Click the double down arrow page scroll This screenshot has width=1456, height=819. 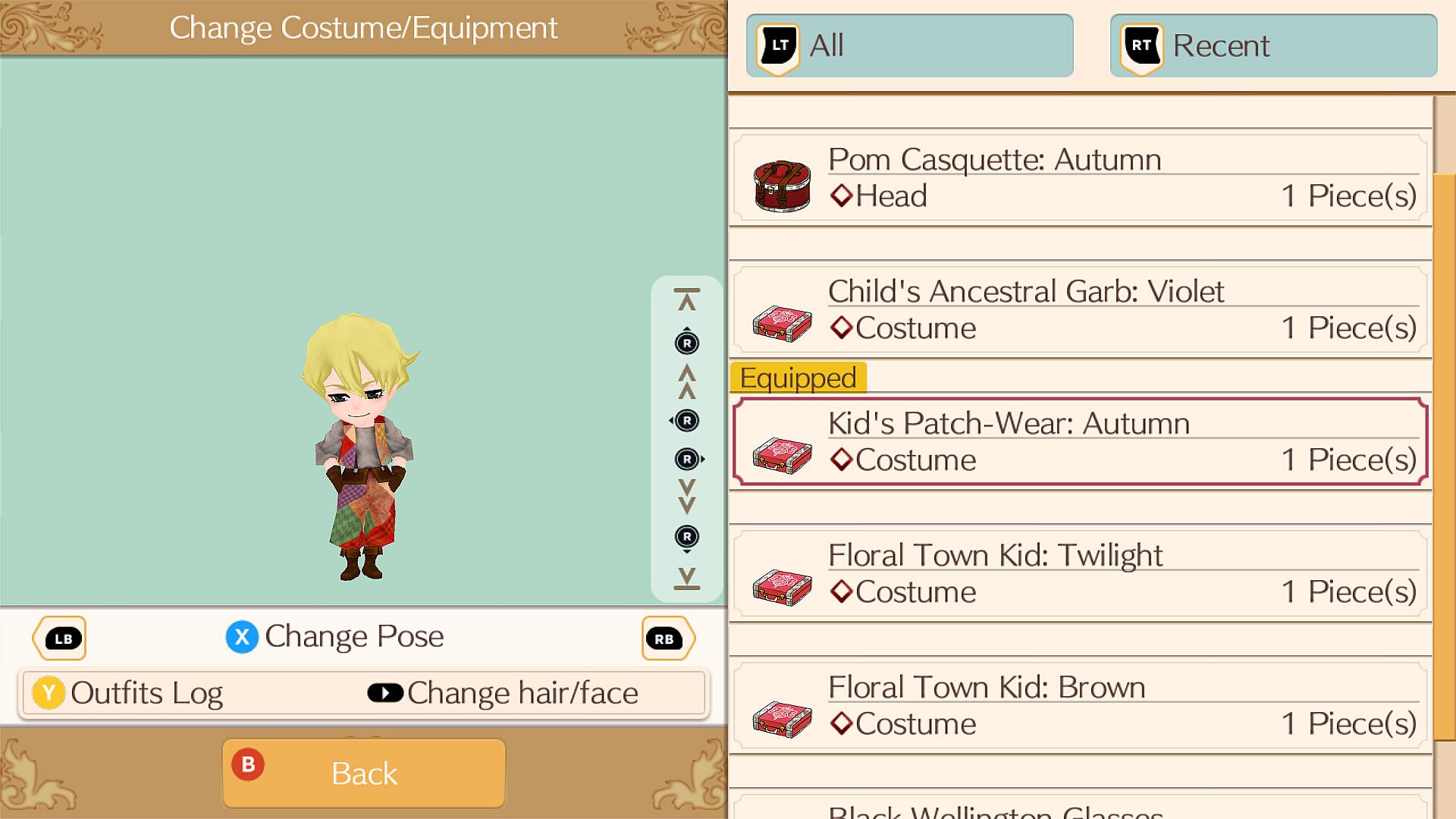[x=687, y=497]
